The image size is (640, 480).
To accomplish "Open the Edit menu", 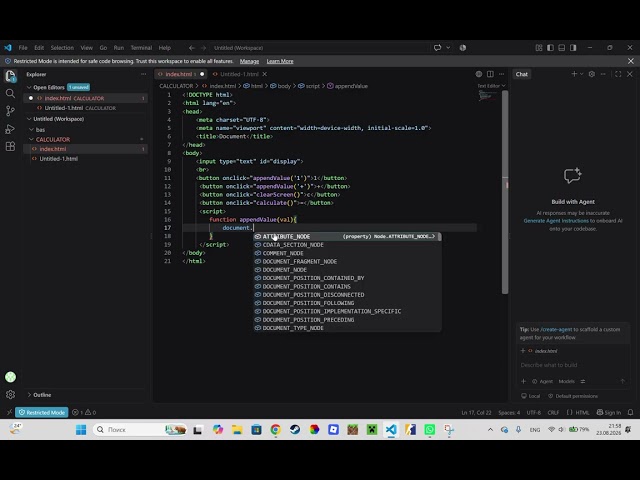I will click(39, 48).
